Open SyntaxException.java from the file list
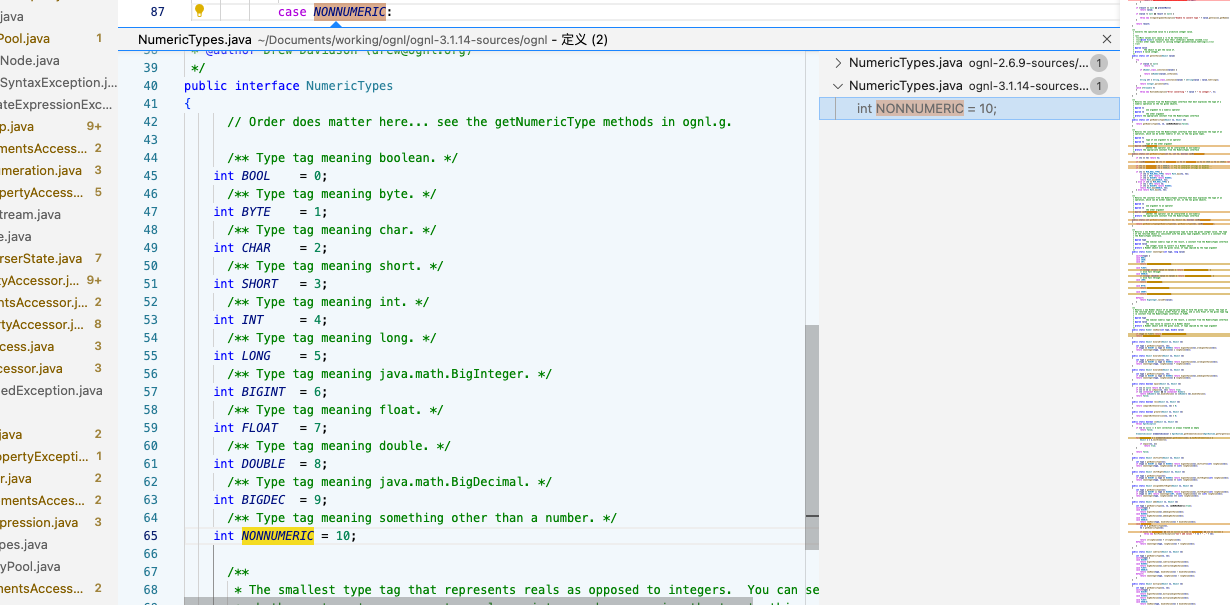Viewport: 1230px width, 605px height. 56,82
